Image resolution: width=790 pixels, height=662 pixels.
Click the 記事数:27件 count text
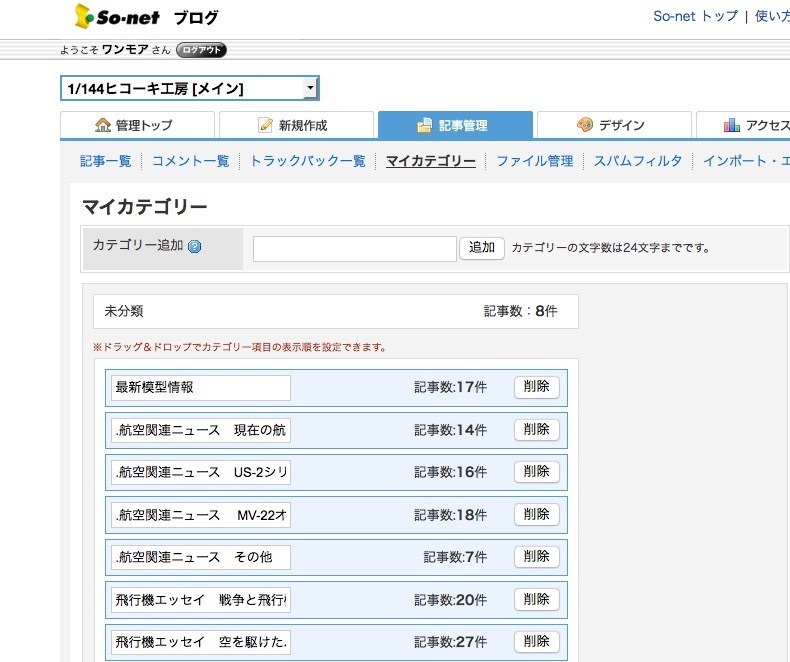click(450, 642)
